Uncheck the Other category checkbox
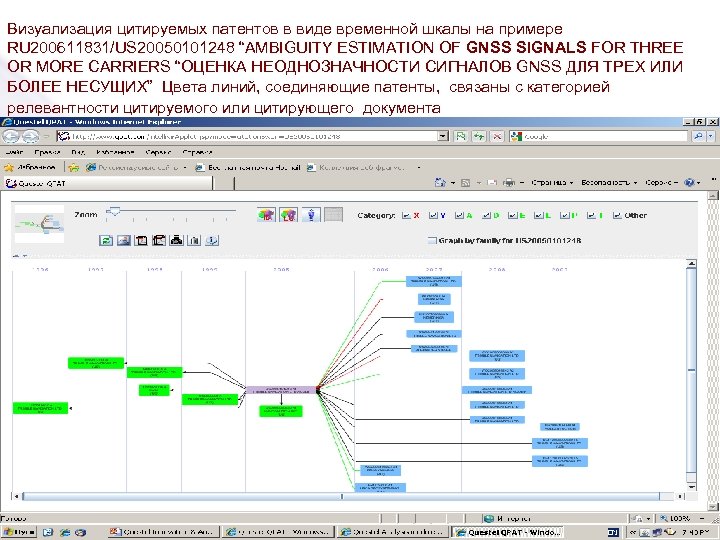Viewport: 720px width, 540px height. coord(618,215)
